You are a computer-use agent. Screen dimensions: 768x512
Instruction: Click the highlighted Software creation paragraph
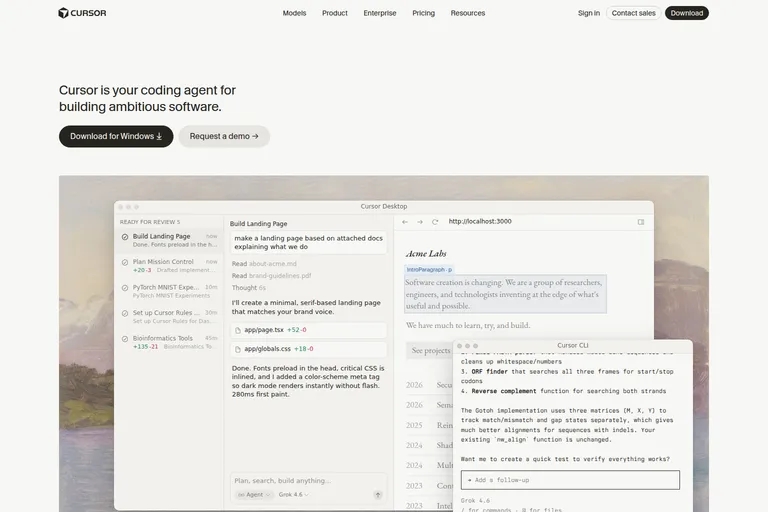(505, 294)
